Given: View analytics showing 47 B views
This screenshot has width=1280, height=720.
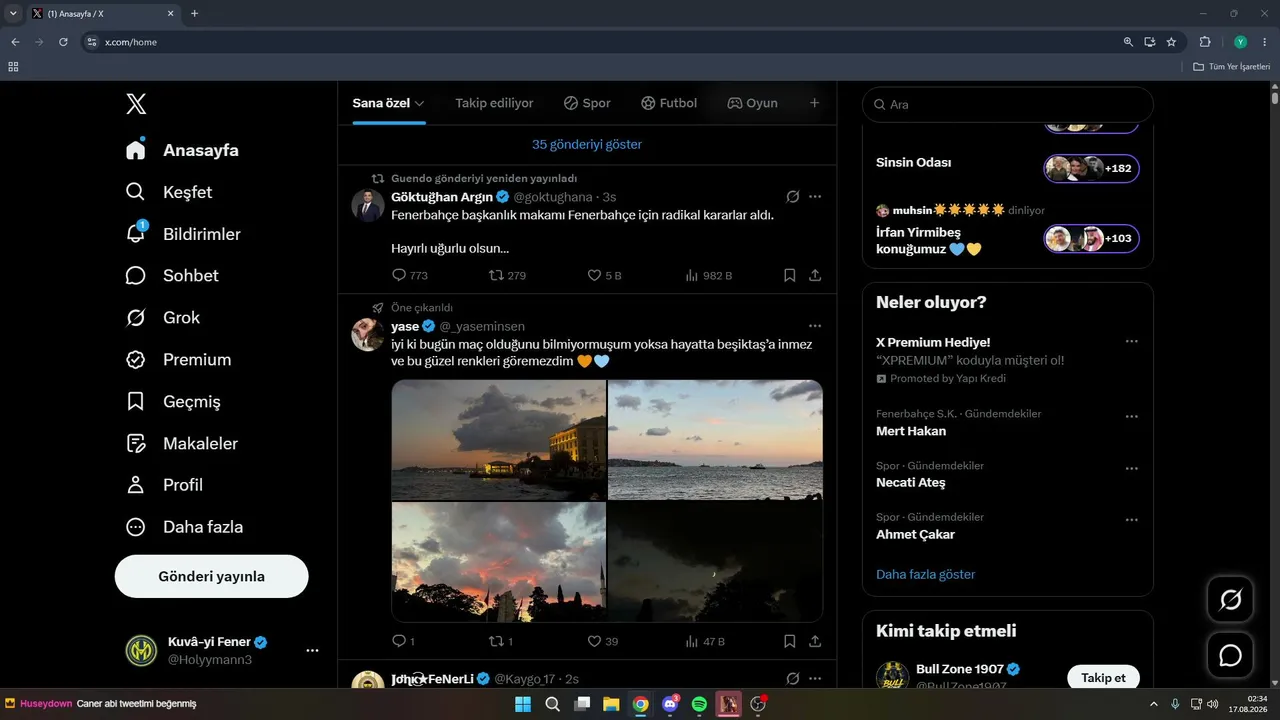Looking at the screenshot, I should tap(704, 641).
